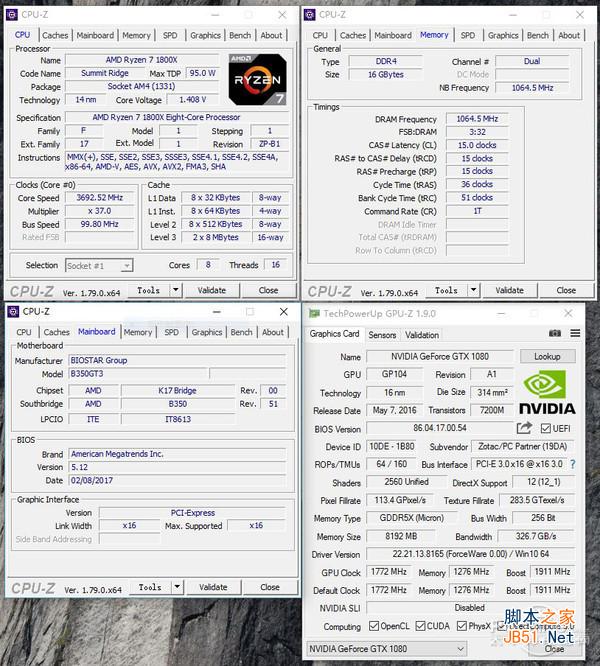Click the Code Name value Summit Ridge
The width and height of the screenshot is (600, 666).
[x=105, y=73]
